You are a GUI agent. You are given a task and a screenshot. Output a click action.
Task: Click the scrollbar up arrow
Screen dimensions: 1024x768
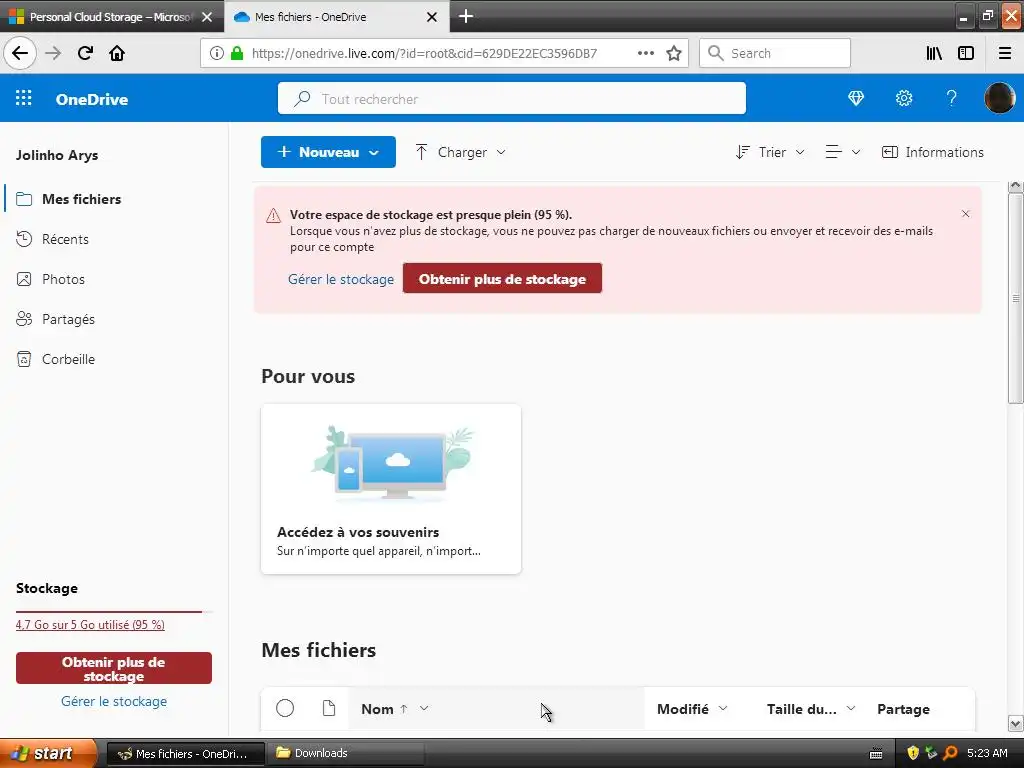(x=1015, y=186)
